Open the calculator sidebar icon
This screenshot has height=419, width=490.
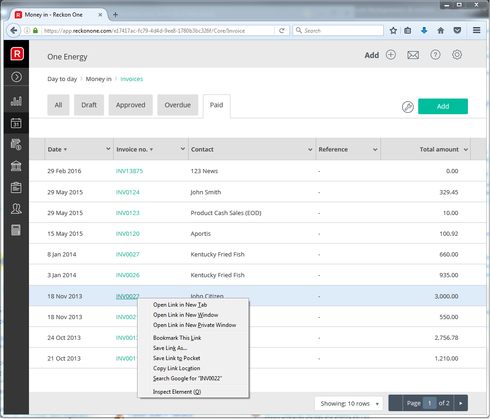[16, 230]
